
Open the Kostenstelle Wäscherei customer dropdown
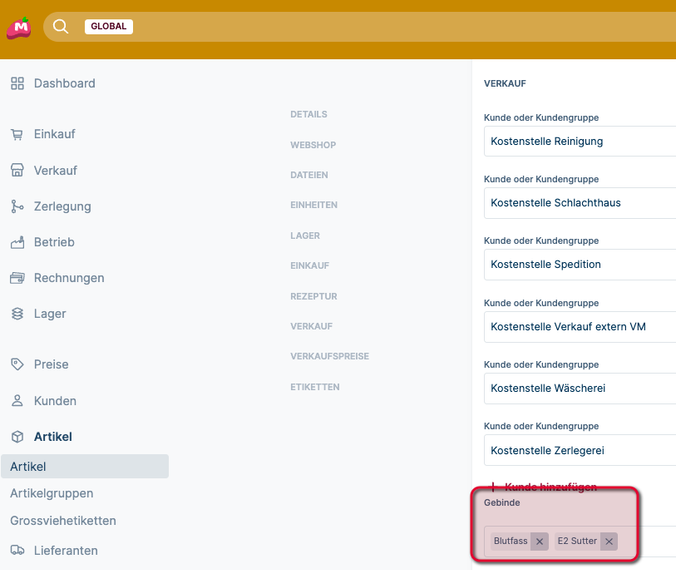pos(580,388)
